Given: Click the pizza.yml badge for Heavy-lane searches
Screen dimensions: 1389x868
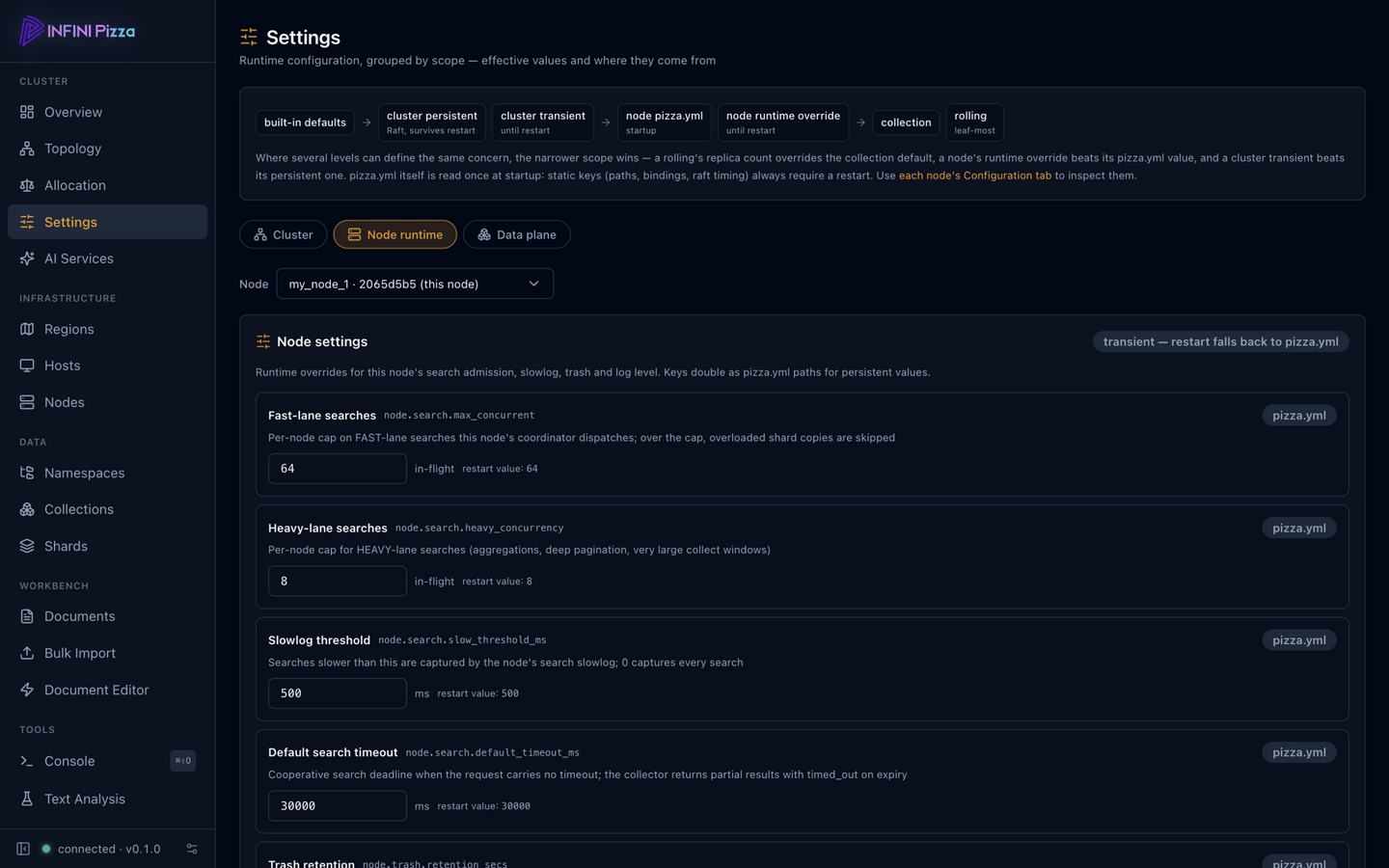Looking at the screenshot, I should 1299,528.
